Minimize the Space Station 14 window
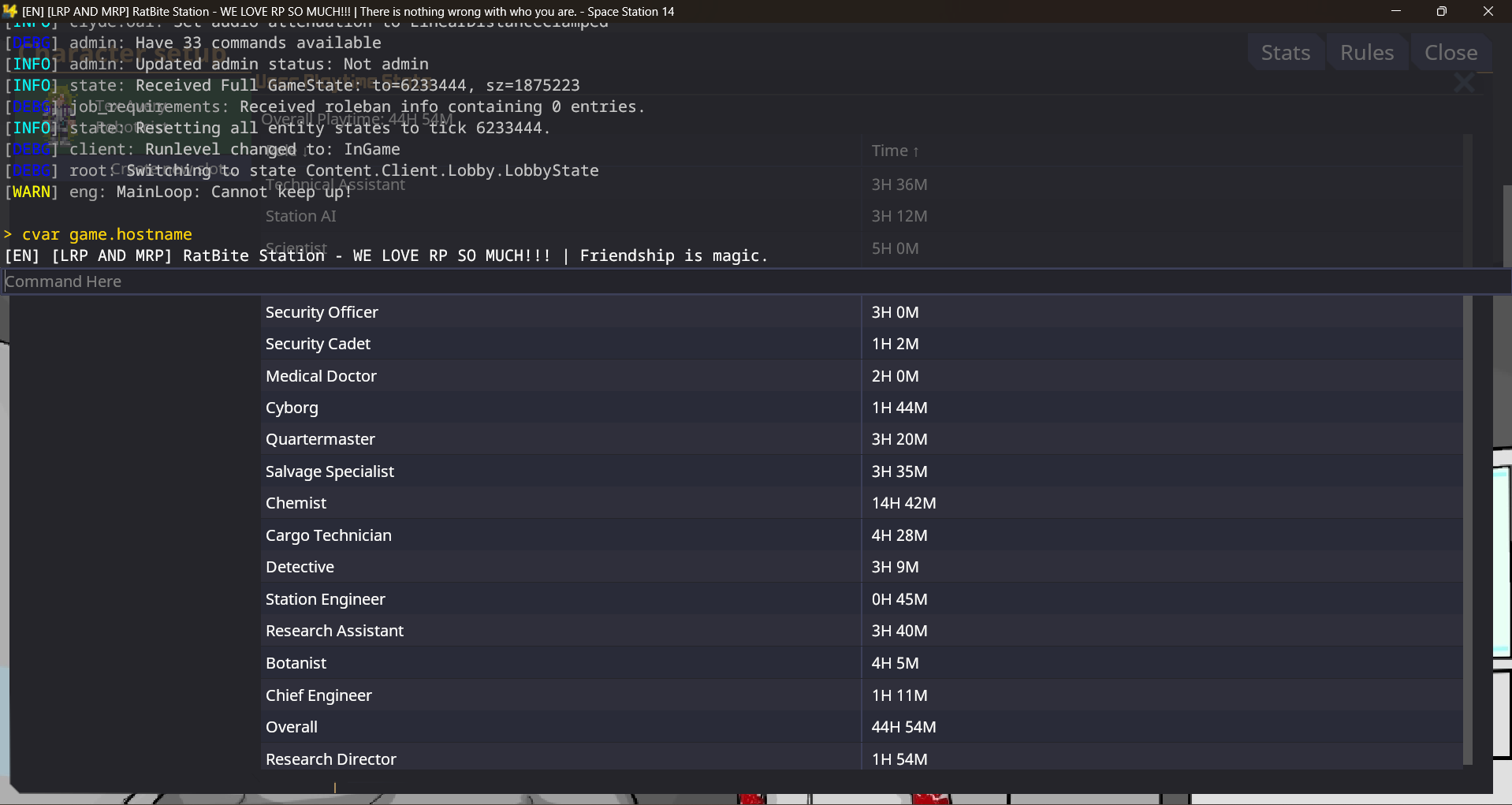 click(x=1396, y=11)
